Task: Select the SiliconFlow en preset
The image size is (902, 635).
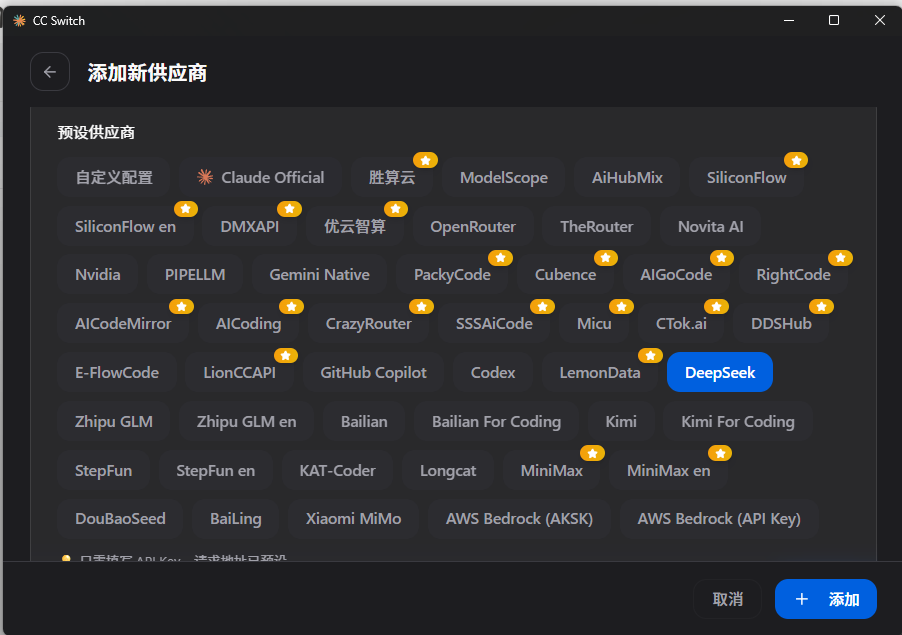Action: (125, 226)
